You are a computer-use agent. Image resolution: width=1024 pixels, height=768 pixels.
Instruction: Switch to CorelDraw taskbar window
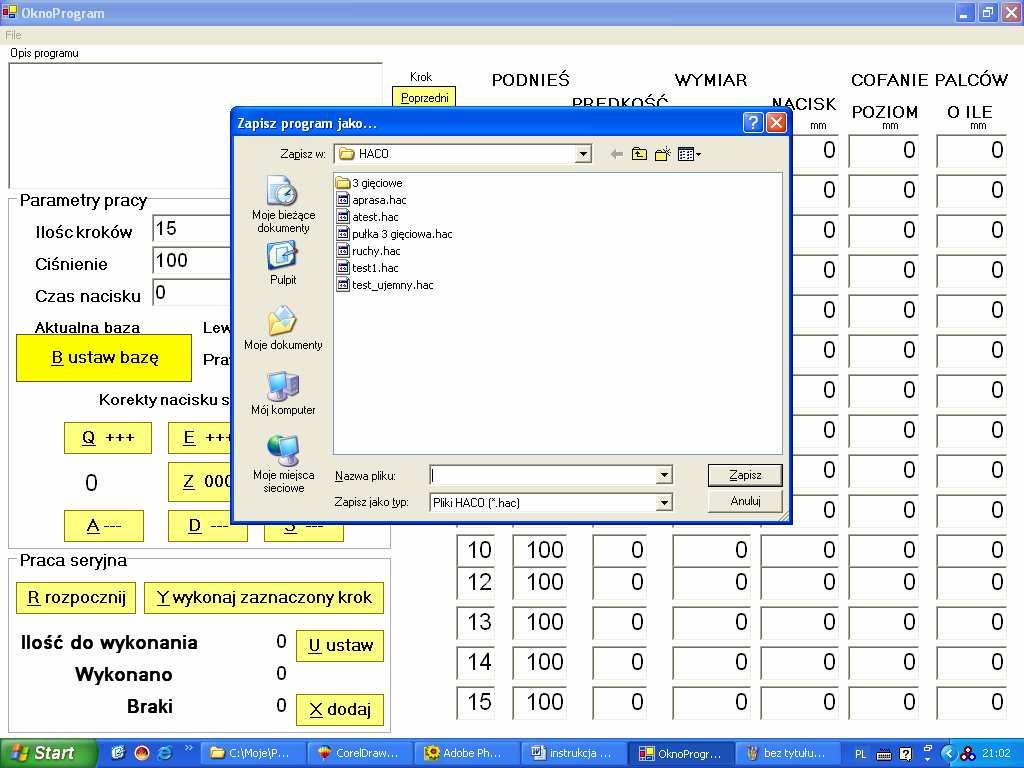pos(358,753)
